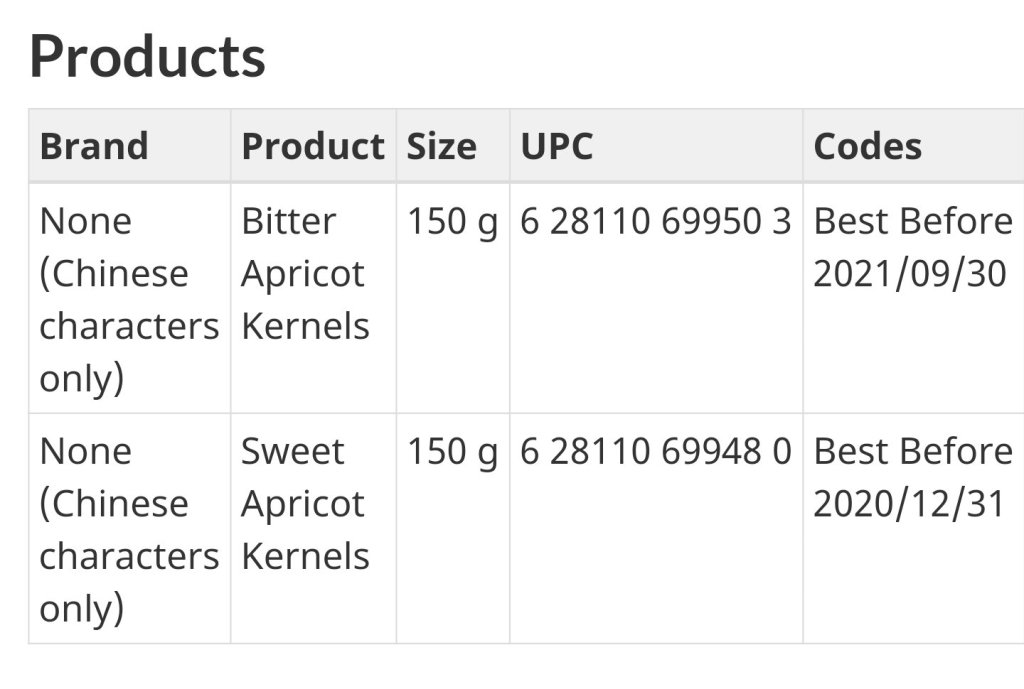
Task: Click the word Sweet in product column
Action: point(292,451)
